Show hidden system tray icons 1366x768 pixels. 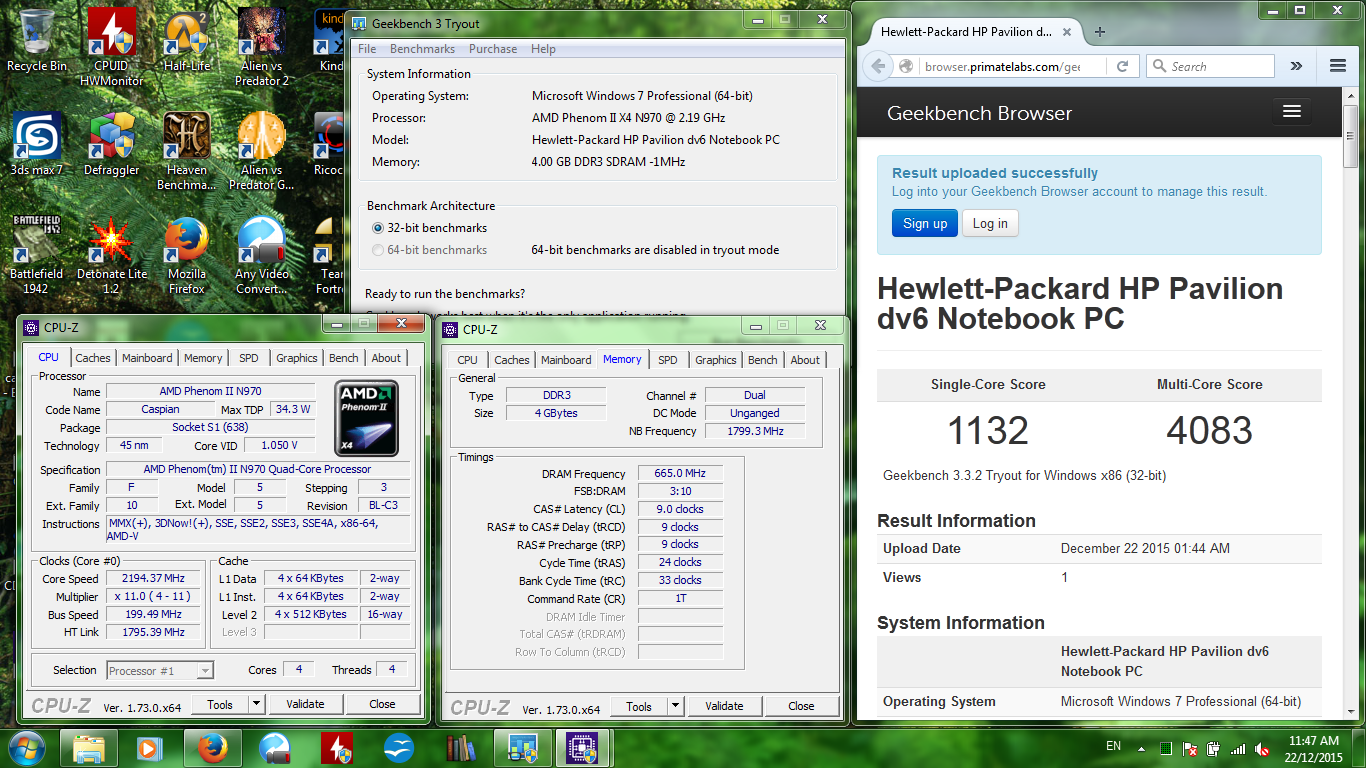[1144, 748]
